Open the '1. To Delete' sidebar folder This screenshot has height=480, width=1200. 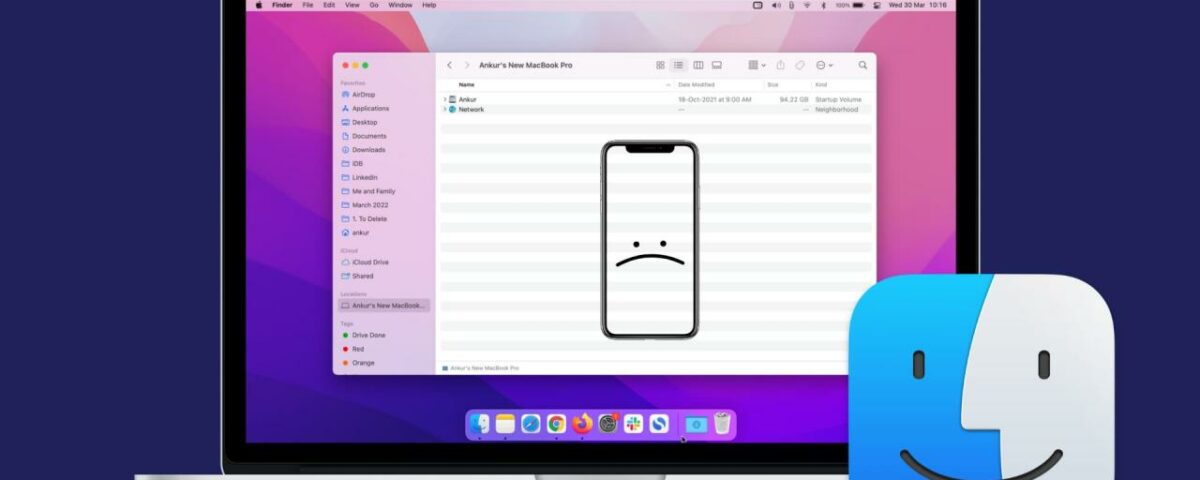pyautogui.click(x=364, y=218)
